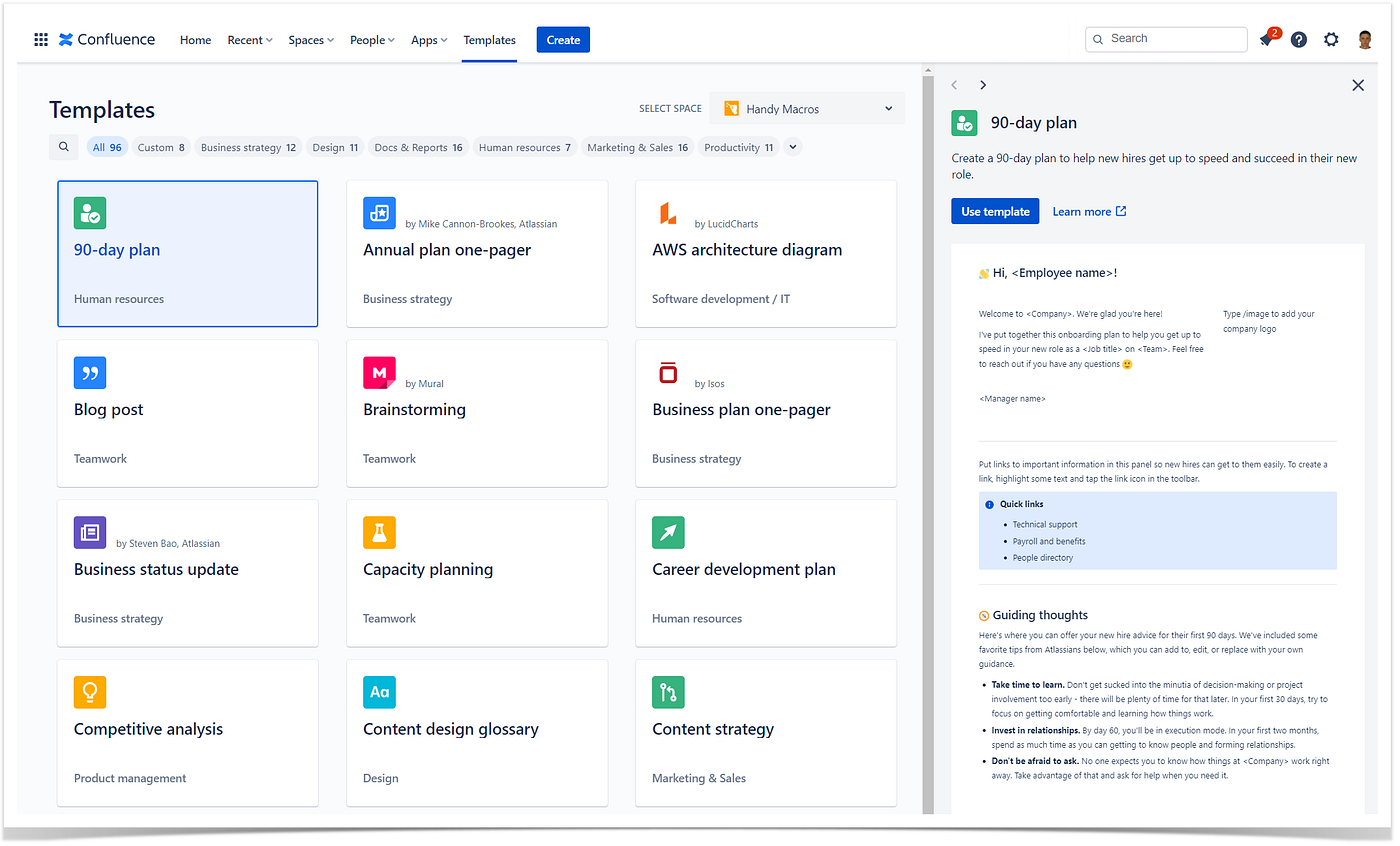This screenshot has width=1400, height=846.
Task: Expand the Recent dropdown menu
Action: coord(250,40)
